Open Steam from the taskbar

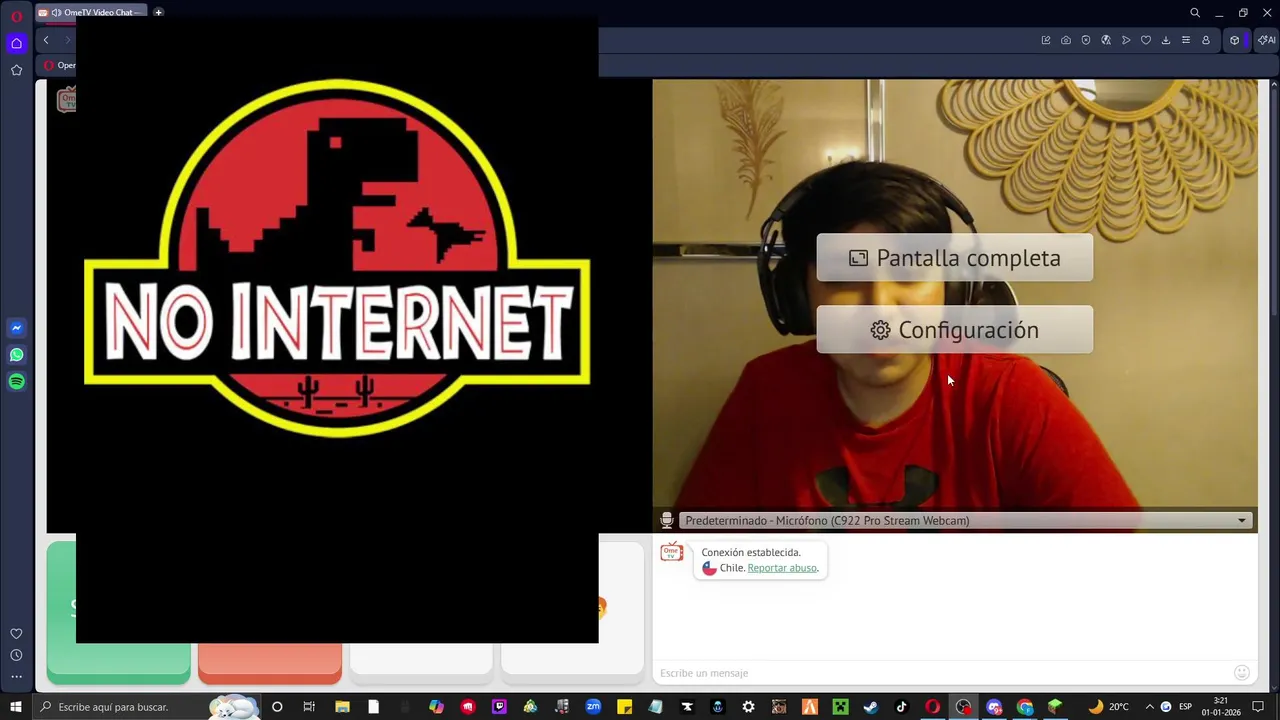871,707
